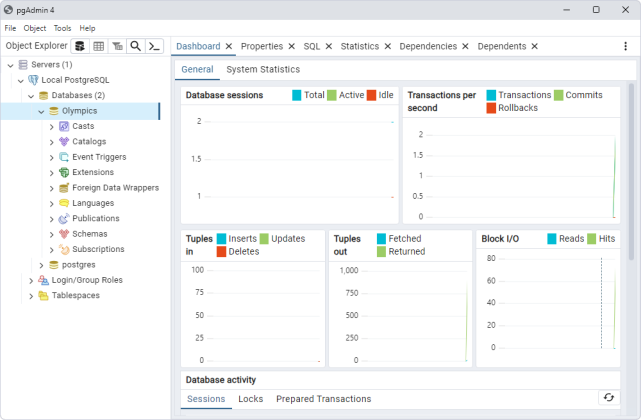Screen dimensions: 641x420
Task: Click the Filtered Rows toolbar icon
Action: [x=117, y=46]
